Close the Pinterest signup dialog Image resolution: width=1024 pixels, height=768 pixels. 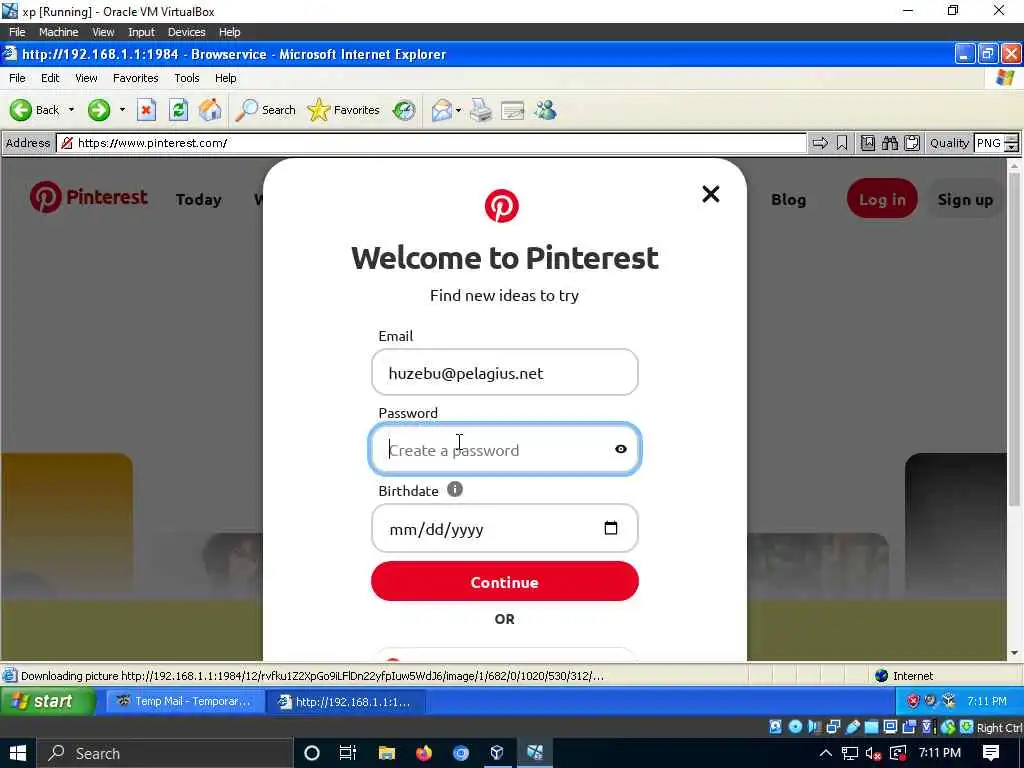point(711,194)
